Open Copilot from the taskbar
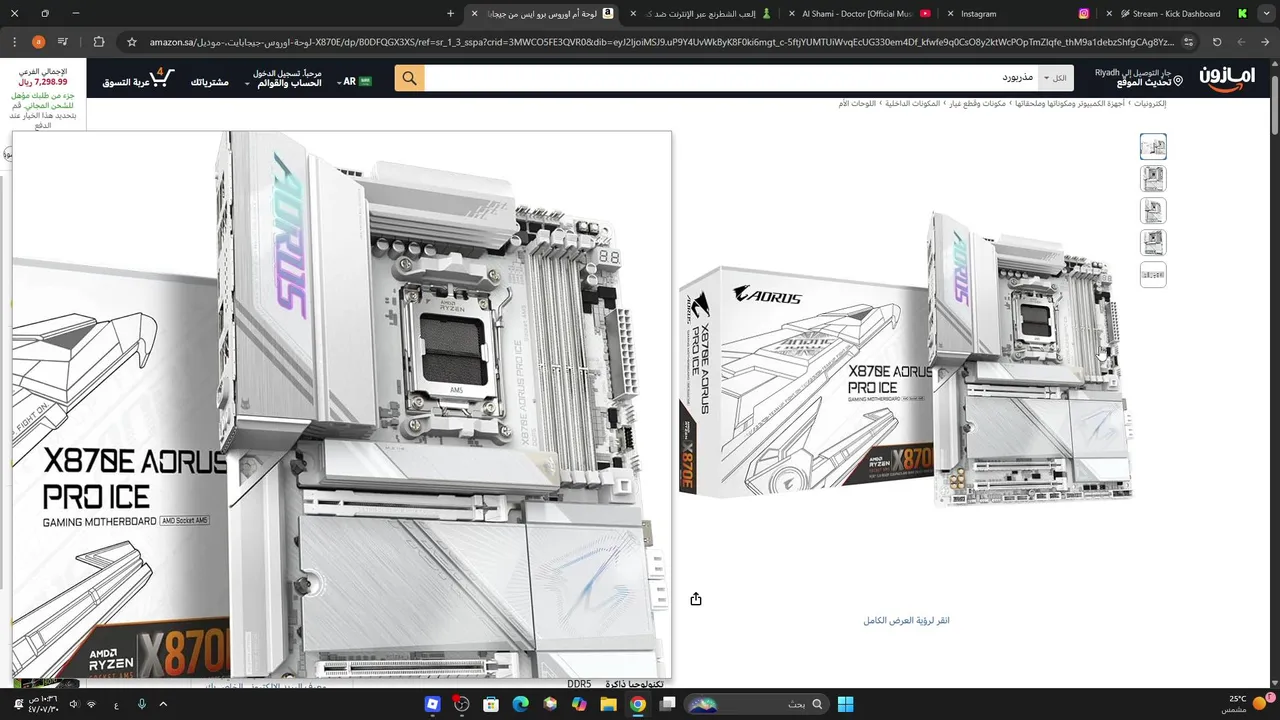Screen dimensions: 1280x720 pyautogui.click(x=579, y=704)
